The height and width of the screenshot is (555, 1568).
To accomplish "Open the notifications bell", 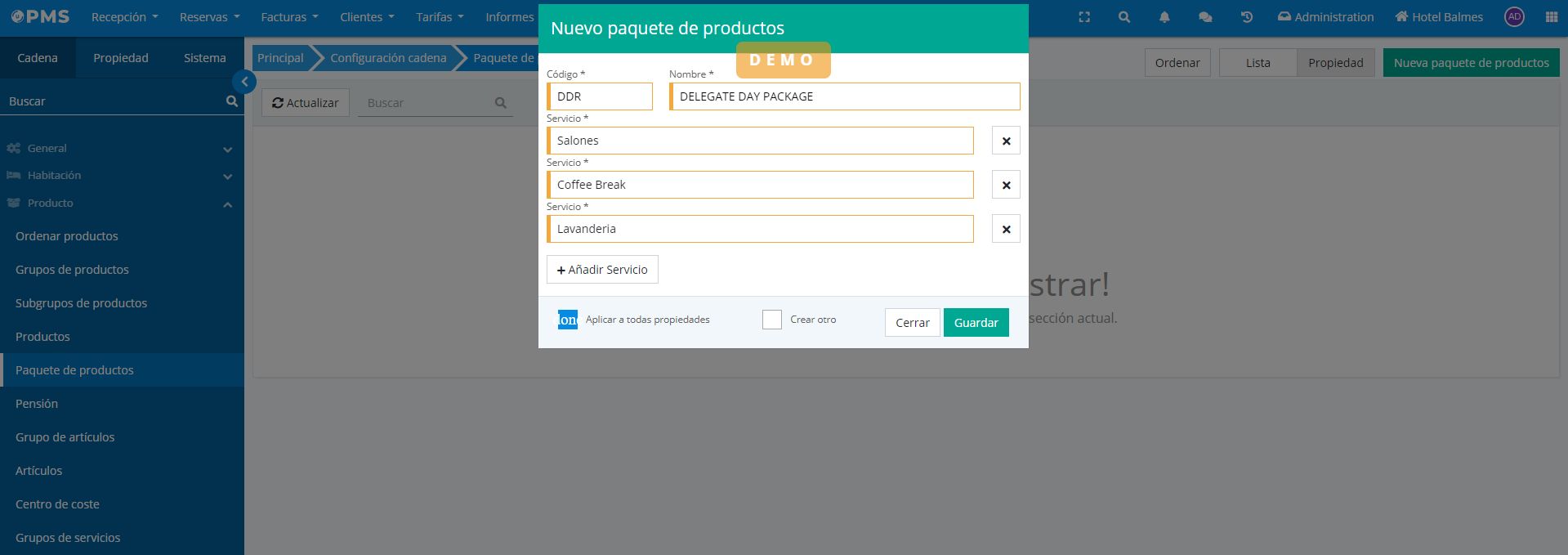I will point(1164,17).
